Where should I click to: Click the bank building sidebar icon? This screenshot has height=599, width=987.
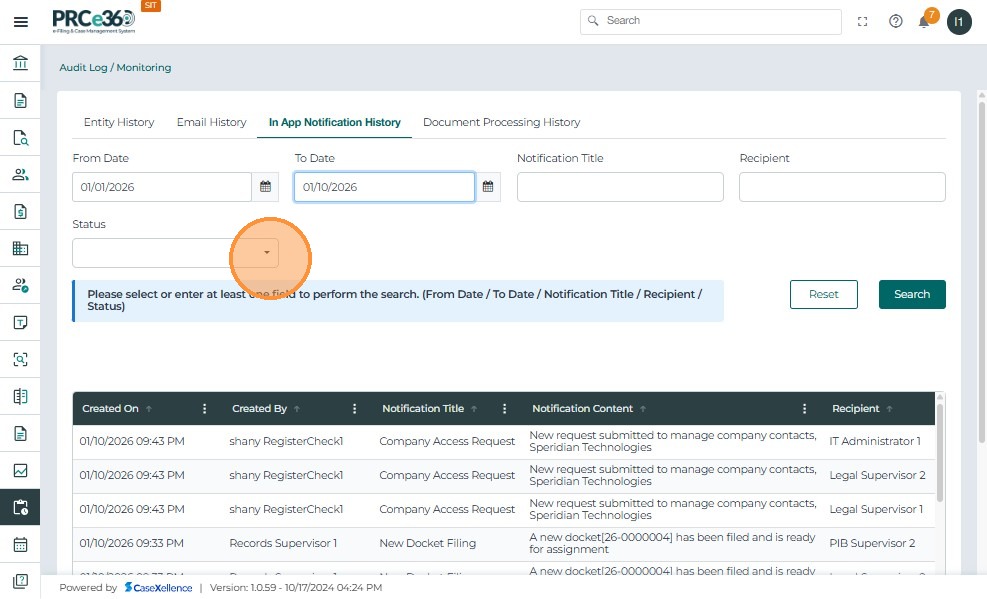pos(20,64)
